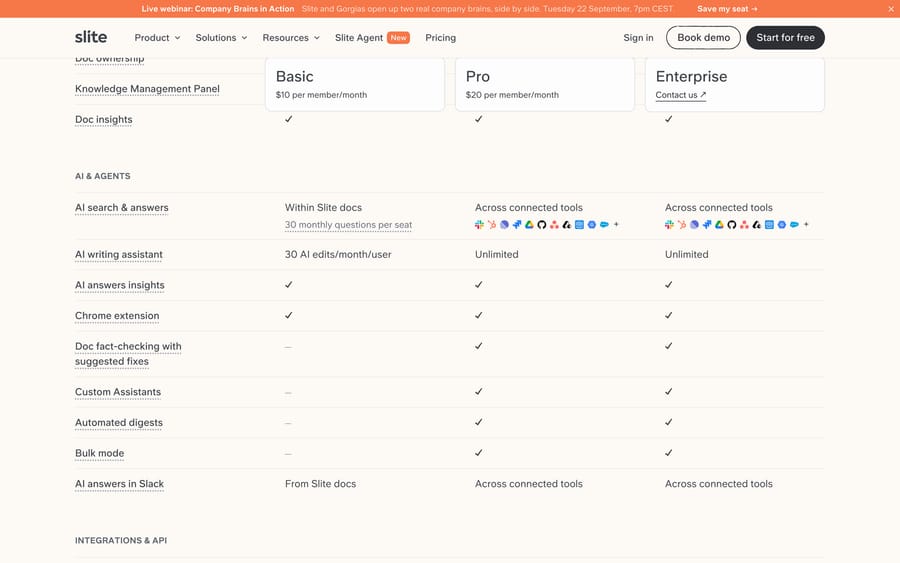Click the blue hexagon icon in Pro column

[x=592, y=224]
